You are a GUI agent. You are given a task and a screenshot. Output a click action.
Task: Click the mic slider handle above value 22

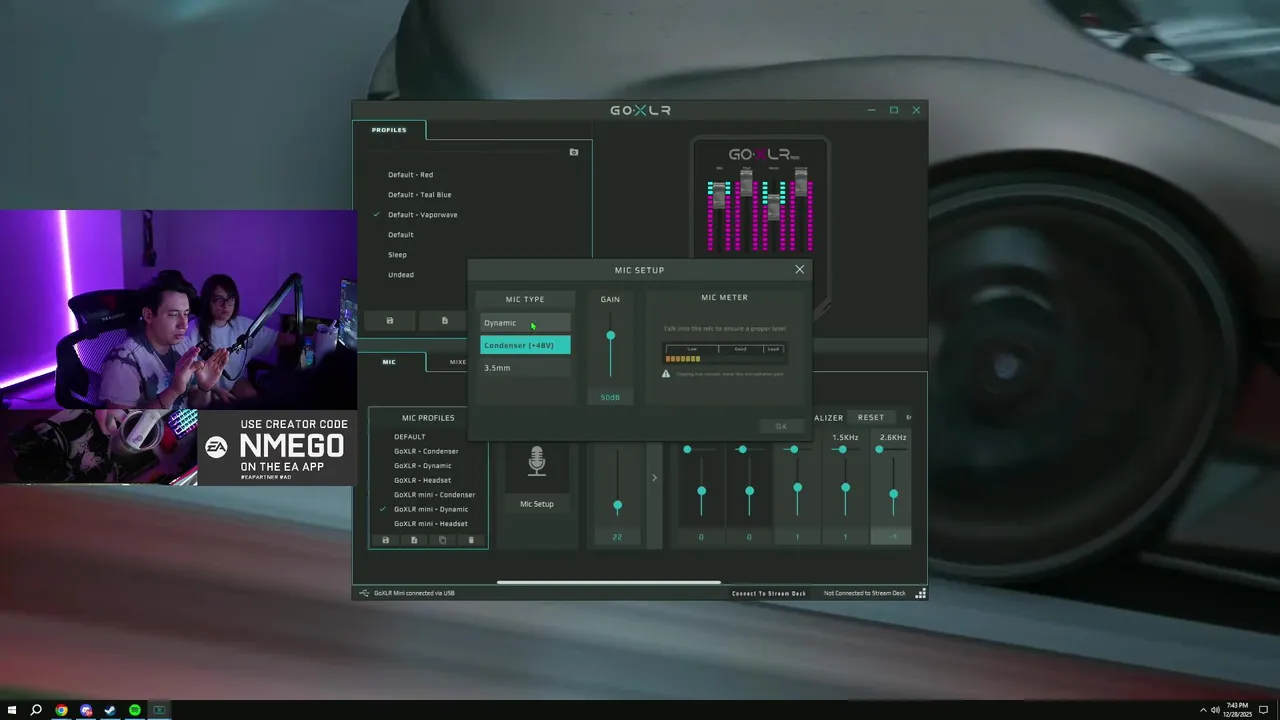coord(617,506)
